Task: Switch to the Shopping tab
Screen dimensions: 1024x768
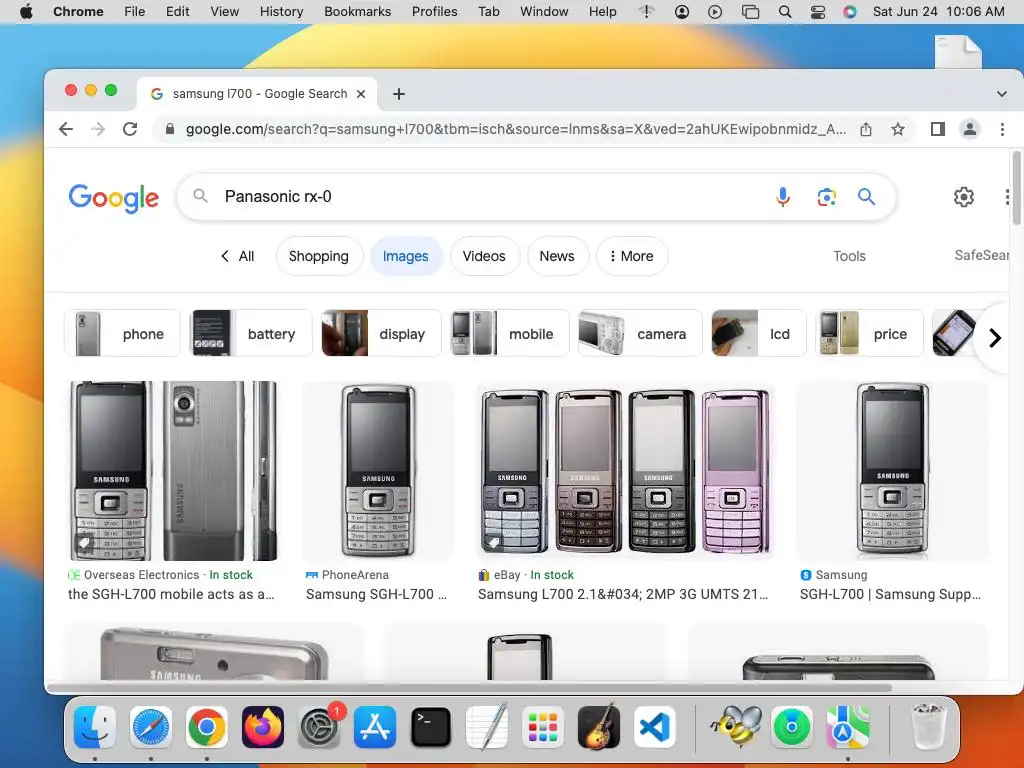Action: pyautogui.click(x=319, y=256)
